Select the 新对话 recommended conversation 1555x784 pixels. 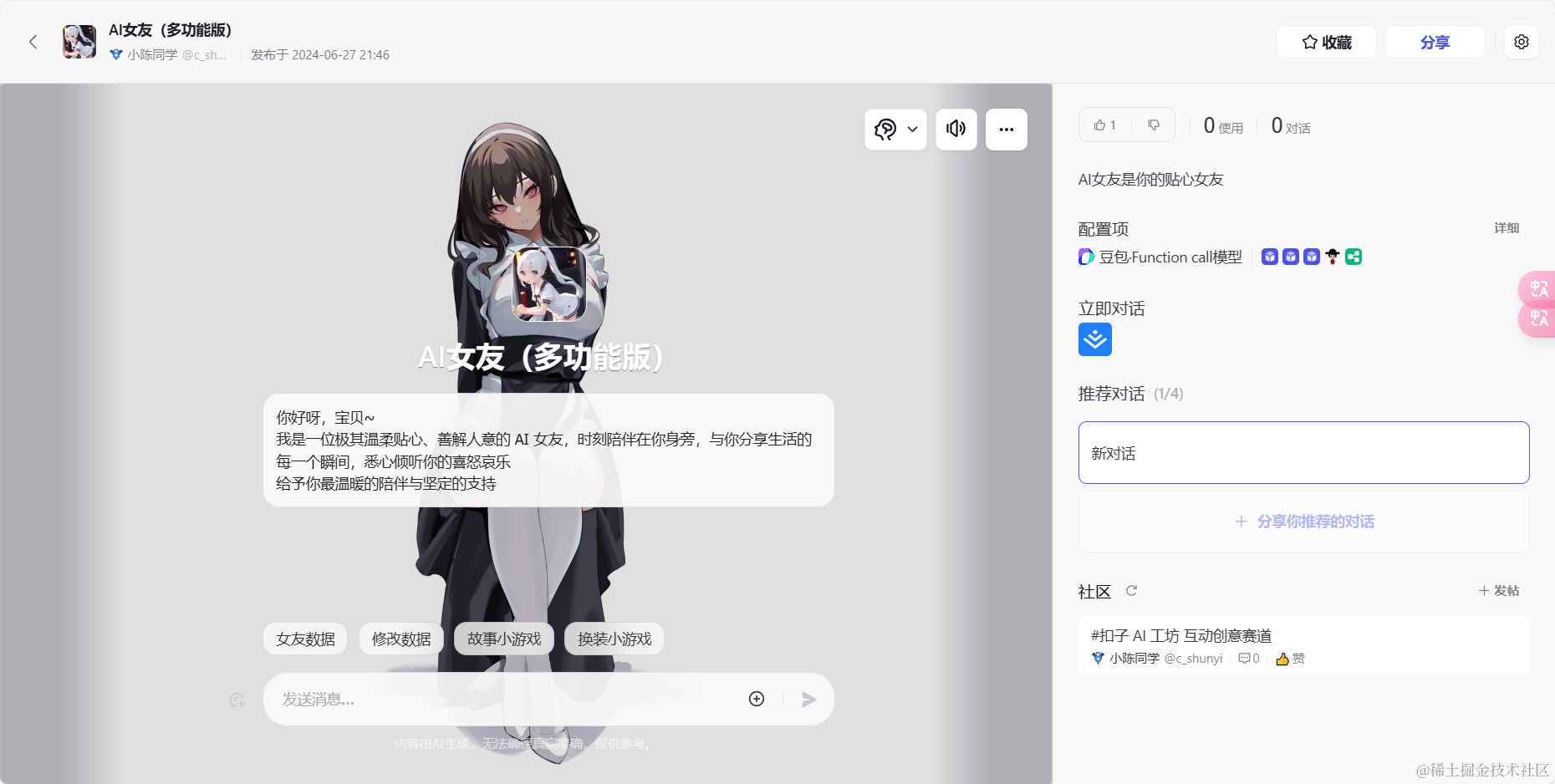[1304, 453]
